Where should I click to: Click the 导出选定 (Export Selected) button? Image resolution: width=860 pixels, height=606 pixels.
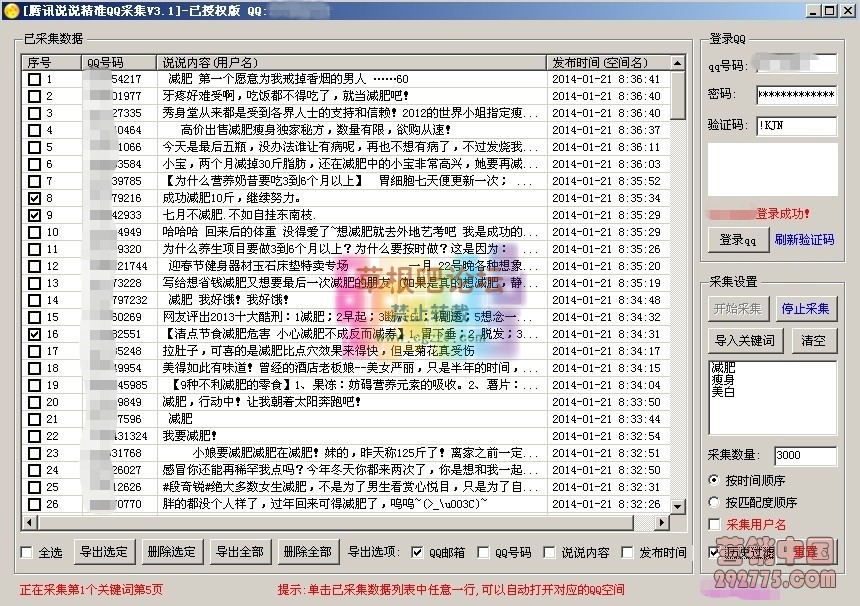(x=103, y=551)
